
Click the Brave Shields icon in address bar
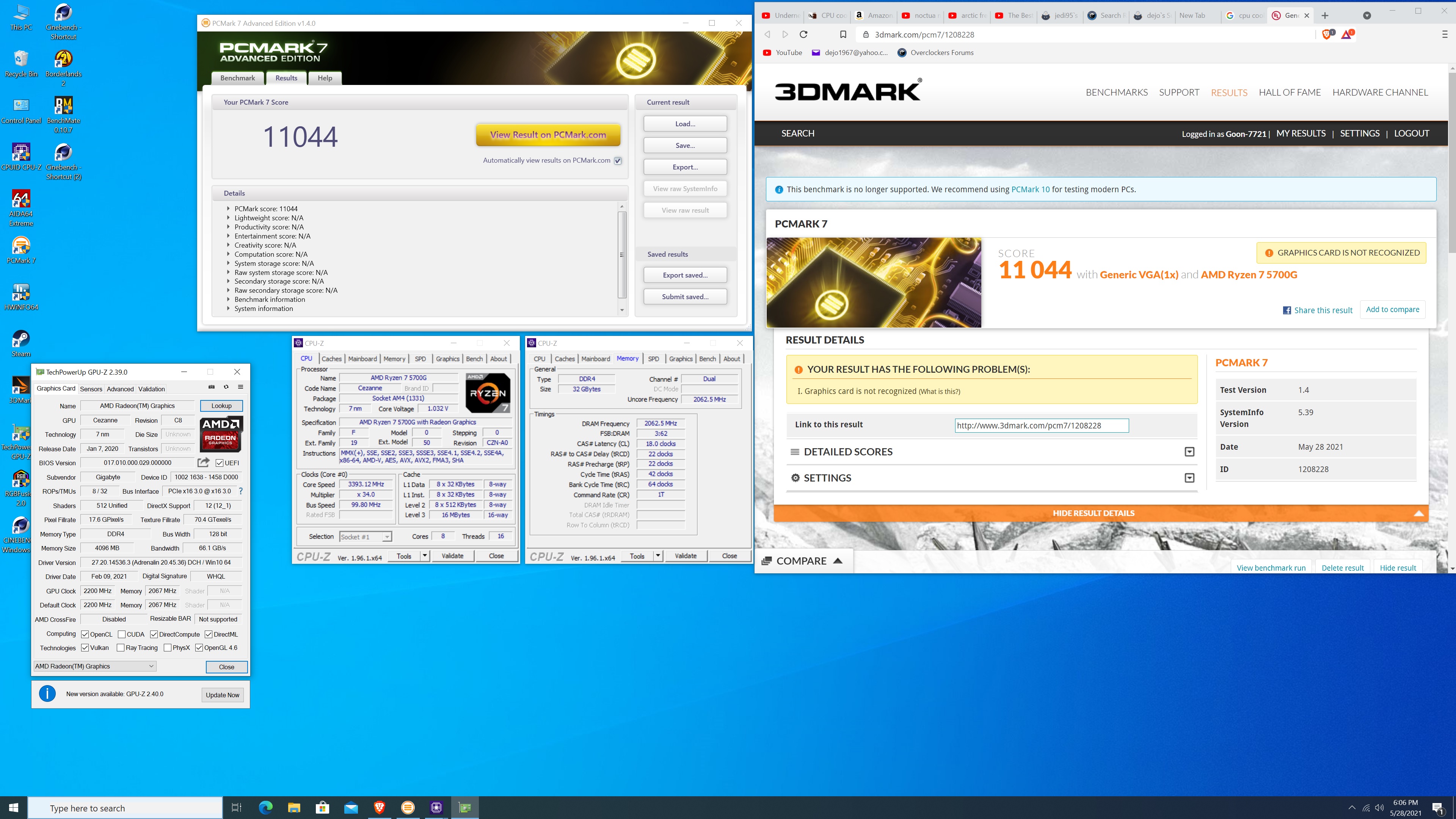(1327, 35)
